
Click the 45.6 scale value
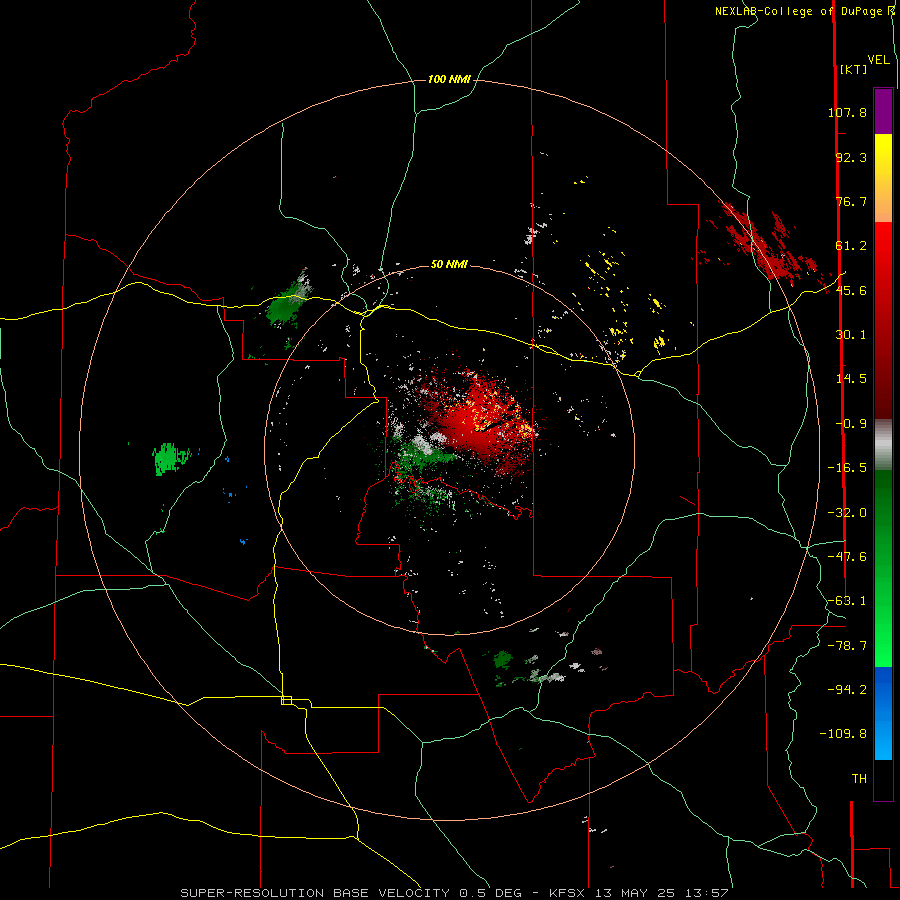(x=851, y=290)
